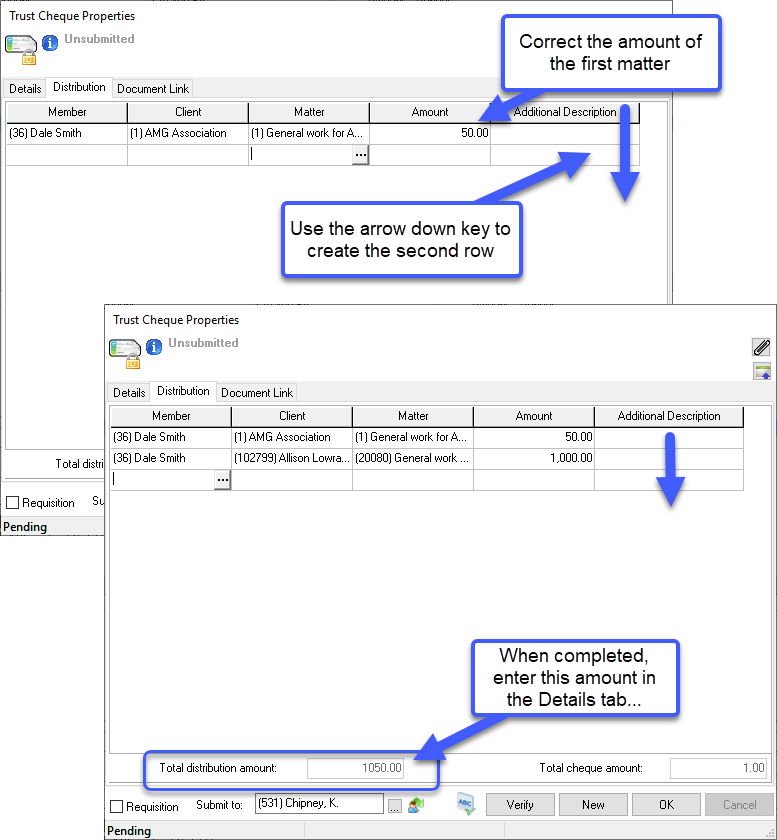Click the OK button
The width and height of the screenshot is (777, 840).
point(667,805)
